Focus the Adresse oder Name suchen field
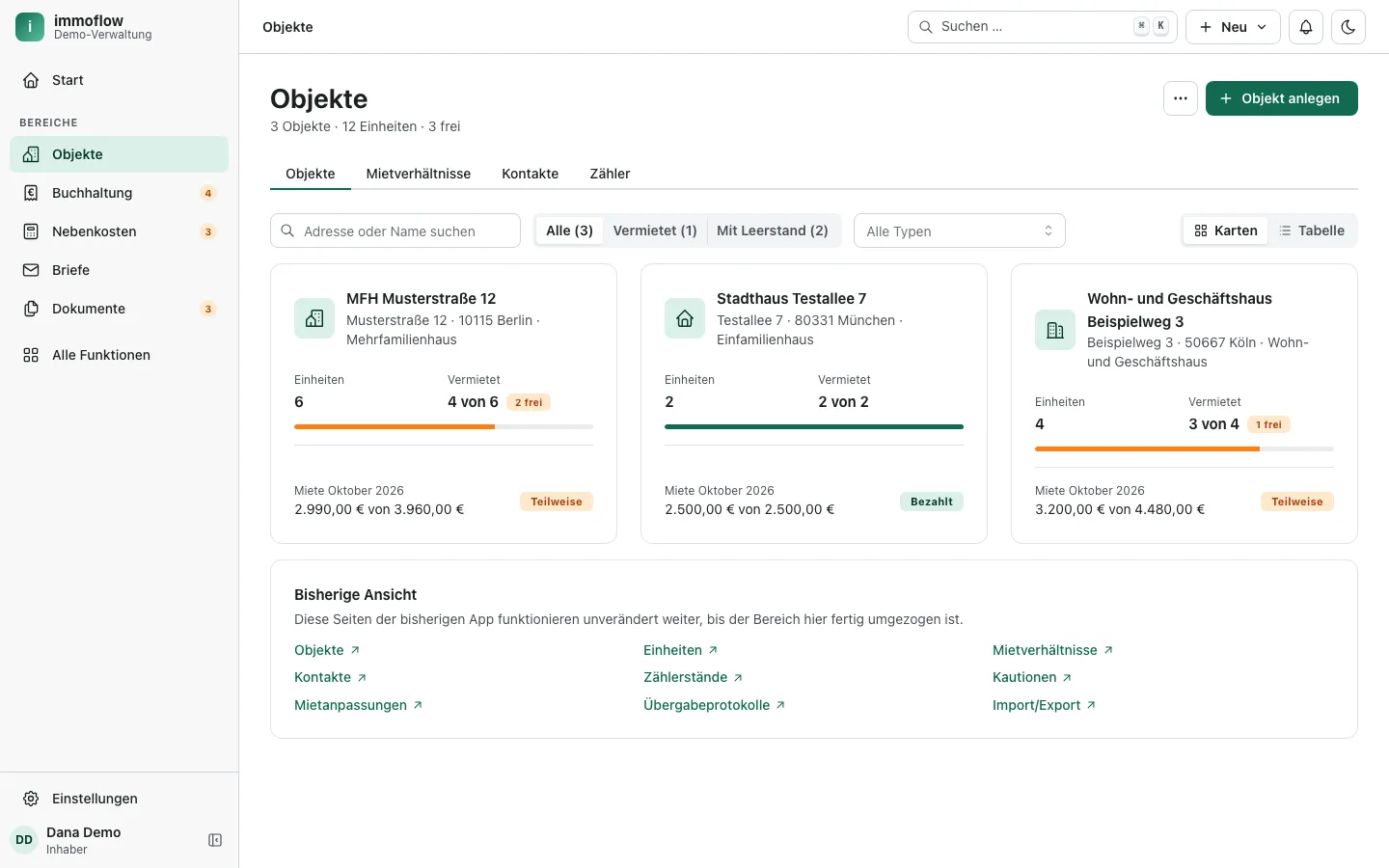The image size is (1389, 868). pos(395,231)
